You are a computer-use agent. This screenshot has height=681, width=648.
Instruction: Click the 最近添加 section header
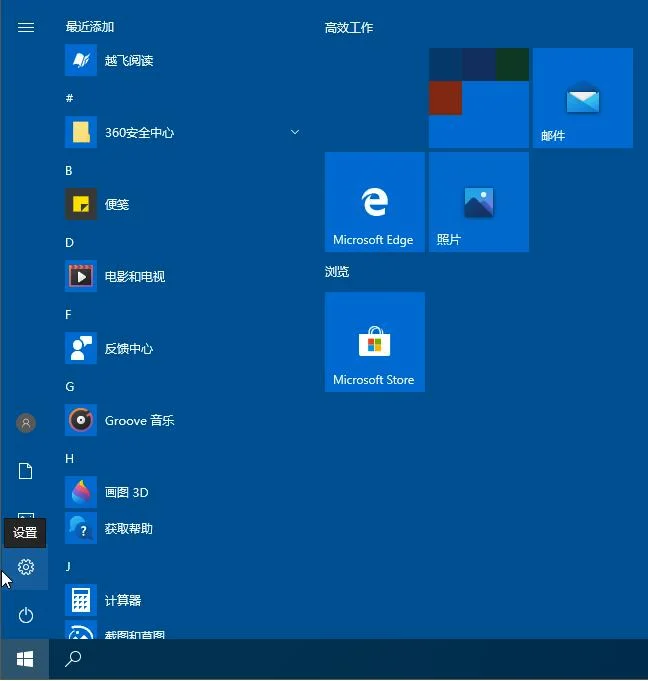(x=90, y=27)
